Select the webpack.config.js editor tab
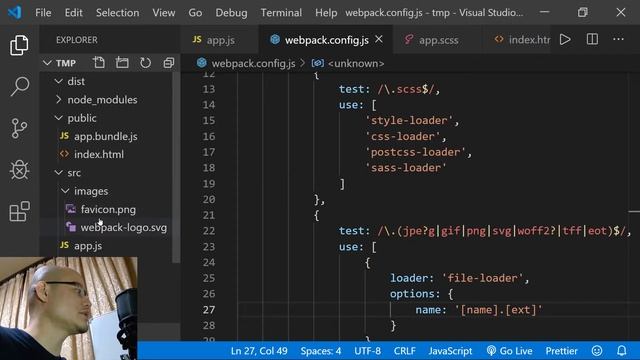This screenshot has height=360, width=640. [327, 40]
